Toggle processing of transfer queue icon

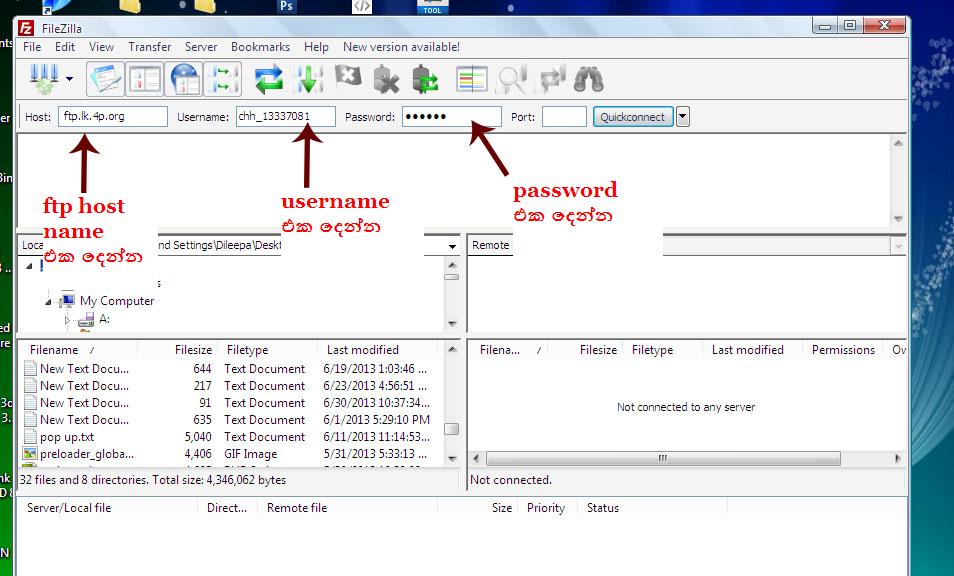[308, 79]
